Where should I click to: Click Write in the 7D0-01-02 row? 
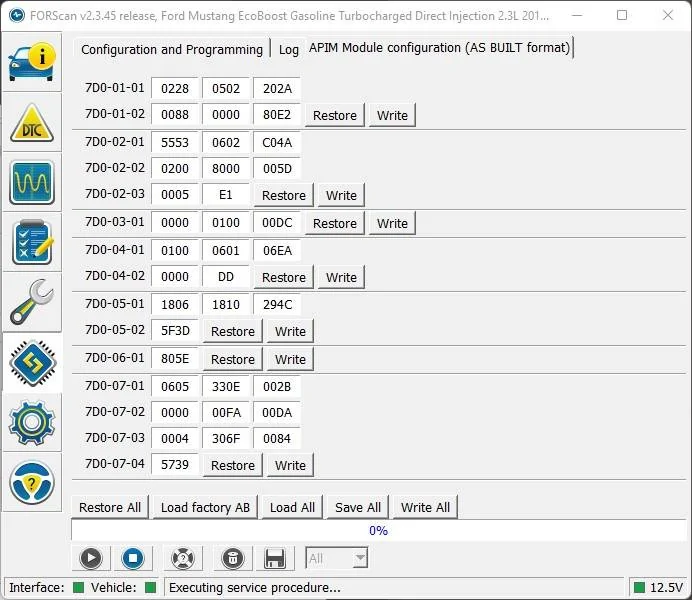(392, 115)
